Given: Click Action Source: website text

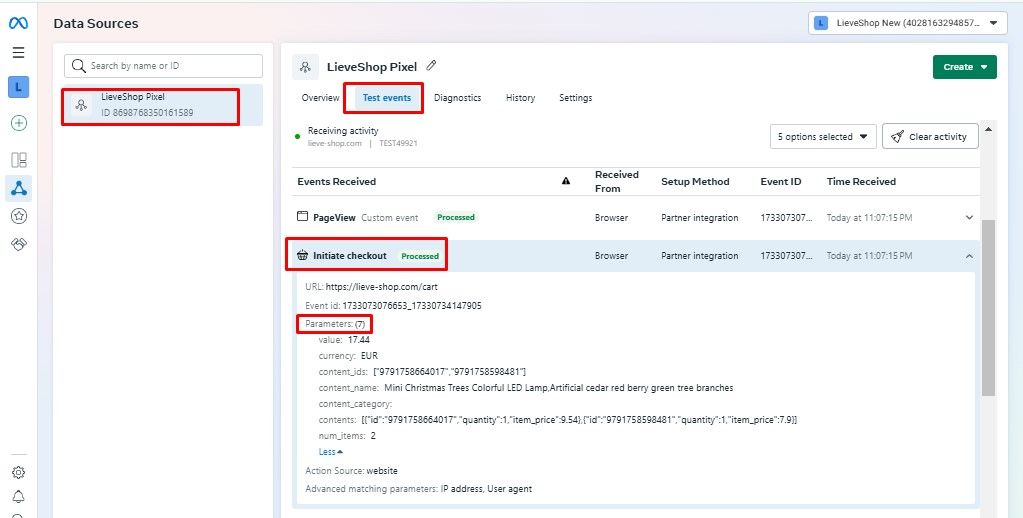Looking at the screenshot, I should (x=351, y=470).
